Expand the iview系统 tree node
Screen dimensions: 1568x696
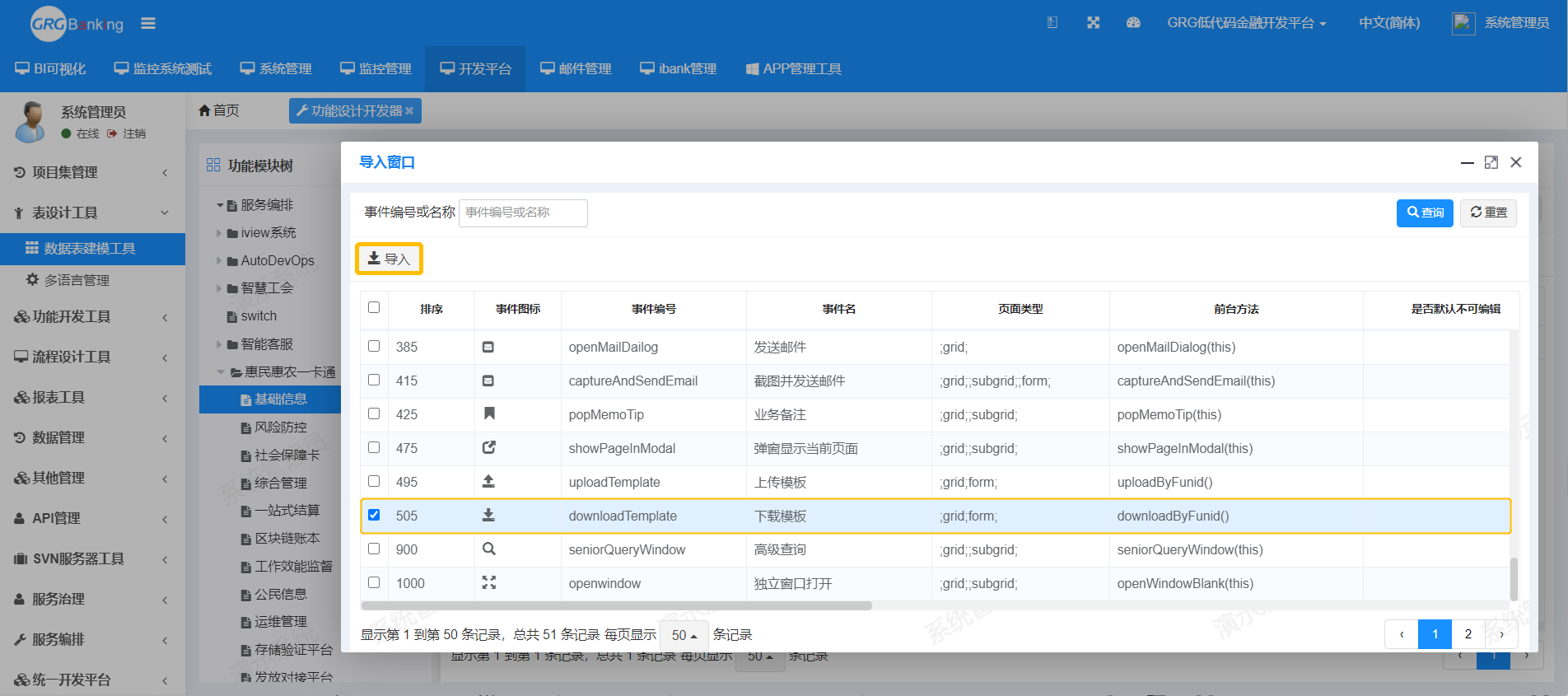220,233
